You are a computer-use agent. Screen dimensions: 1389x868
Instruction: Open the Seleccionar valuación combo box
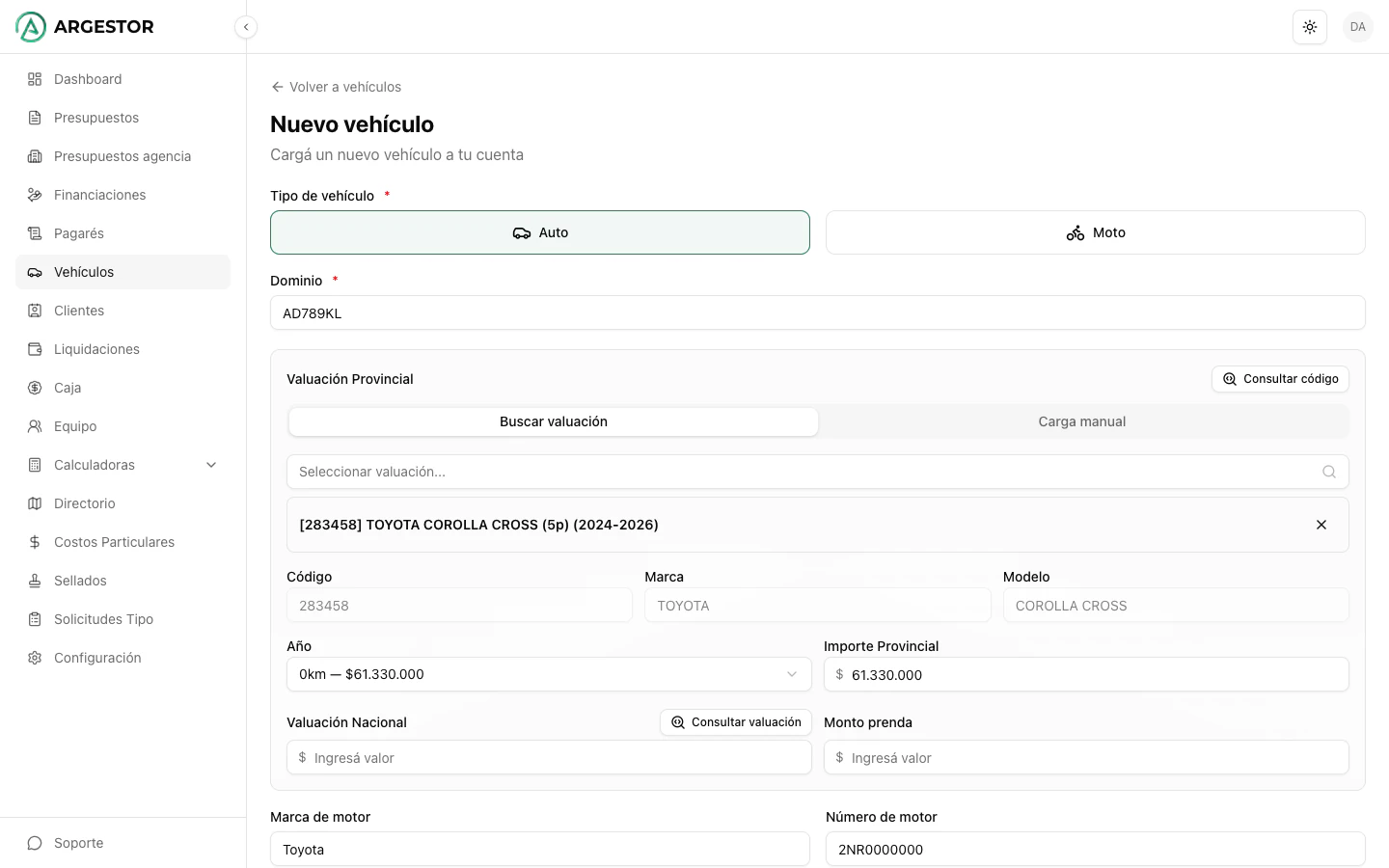coord(818,472)
